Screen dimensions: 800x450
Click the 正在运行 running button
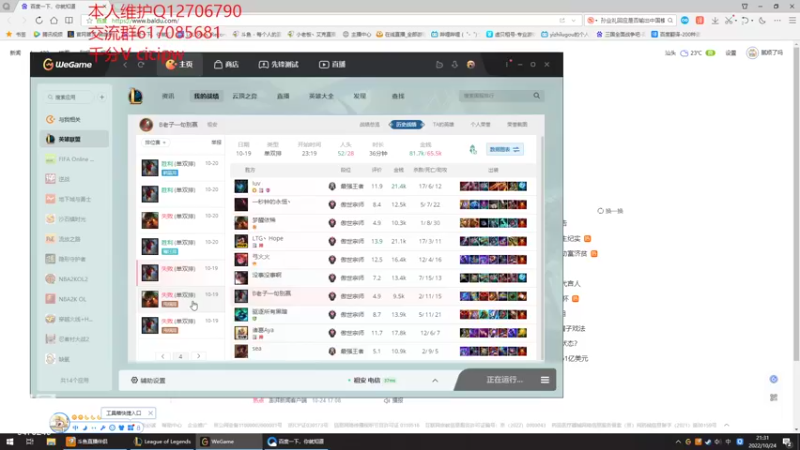504,380
